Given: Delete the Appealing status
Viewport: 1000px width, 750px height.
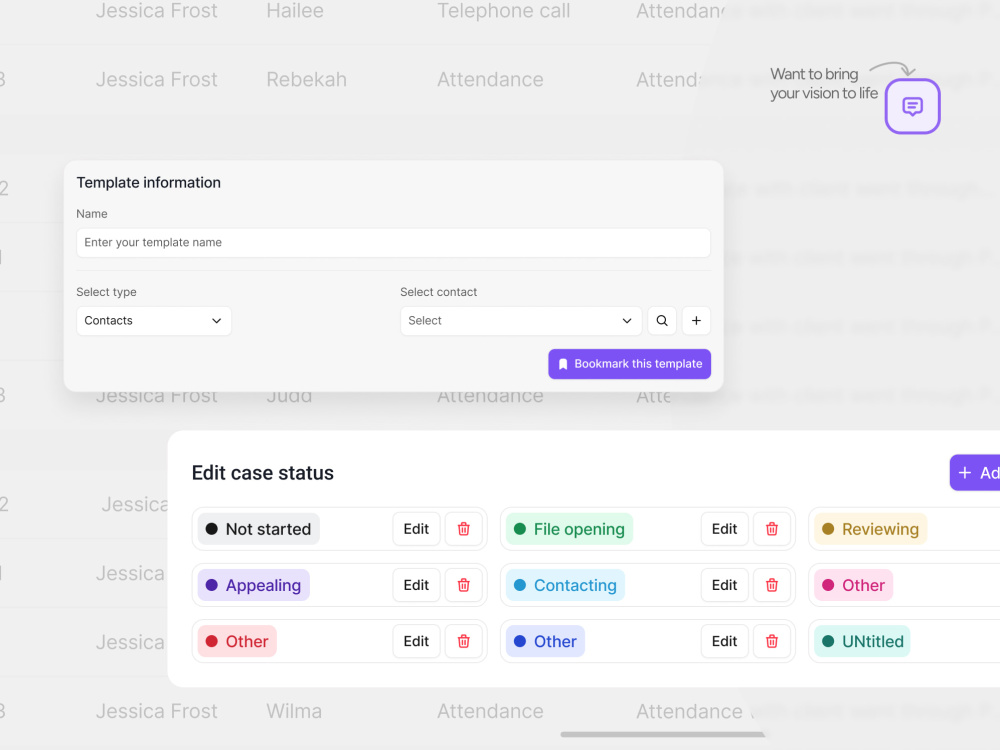Looking at the screenshot, I should click(464, 585).
